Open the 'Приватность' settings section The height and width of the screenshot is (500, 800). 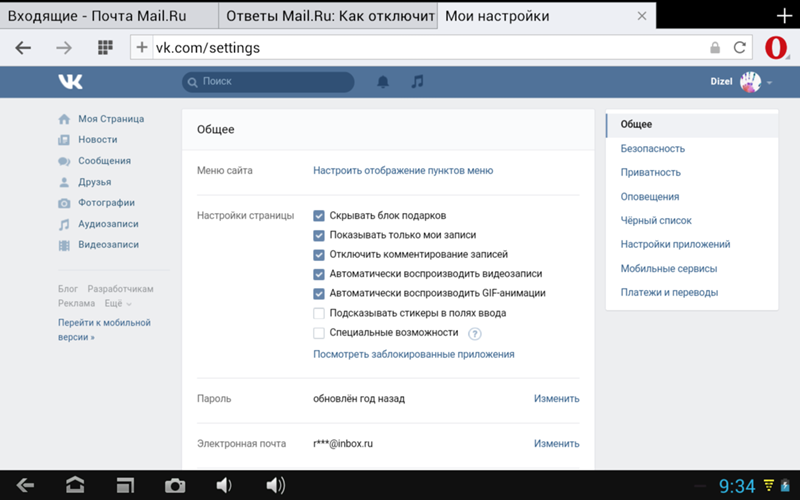tap(650, 172)
